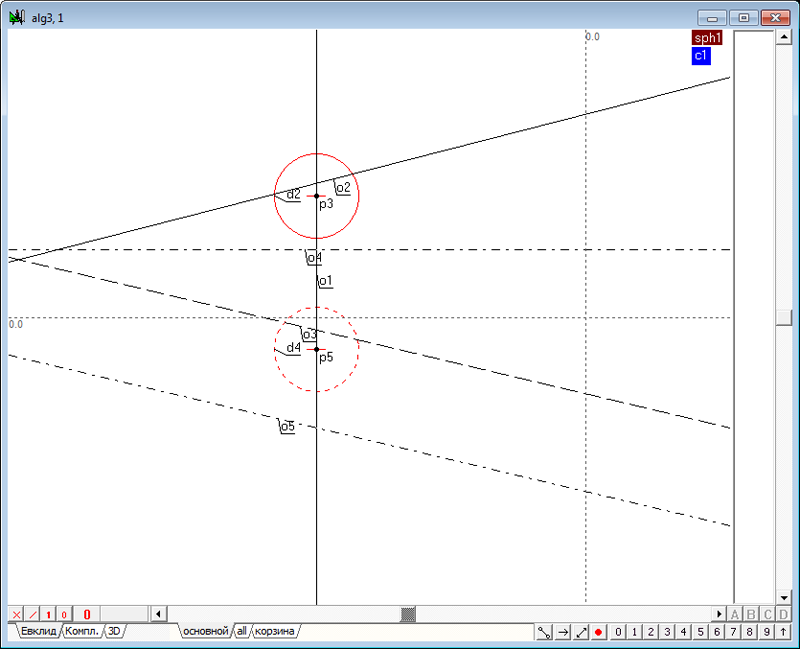Click the d4 dashed circle label
Viewport: 800px width, 649px height.
tap(293, 348)
